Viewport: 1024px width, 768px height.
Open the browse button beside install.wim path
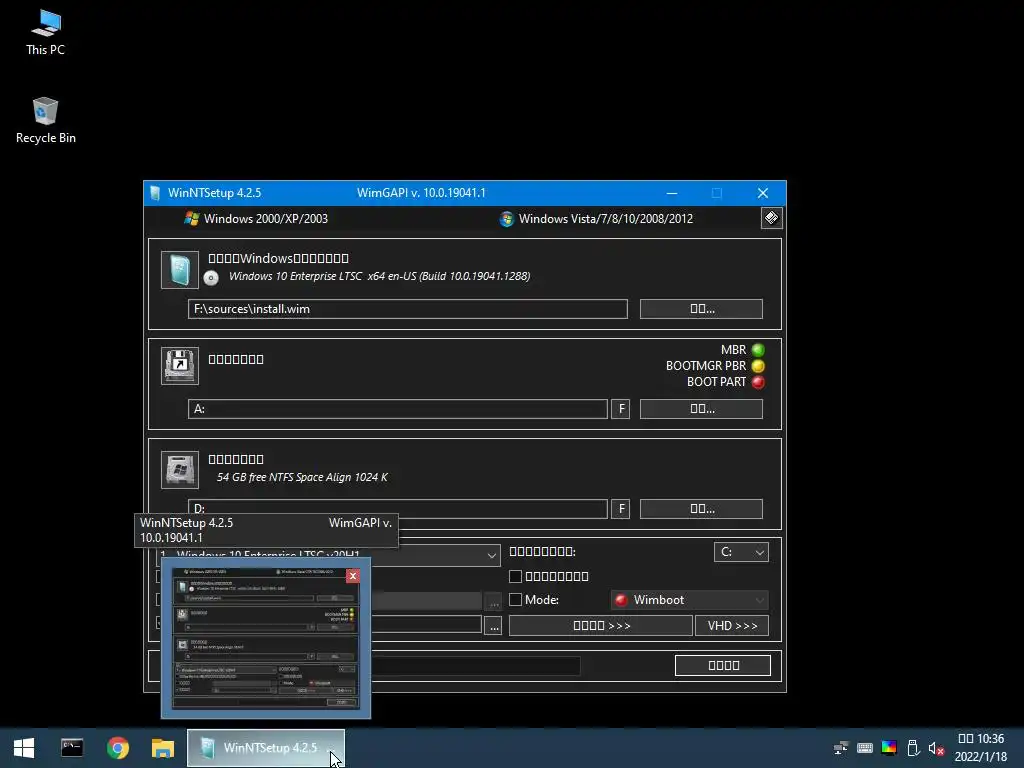[701, 309]
